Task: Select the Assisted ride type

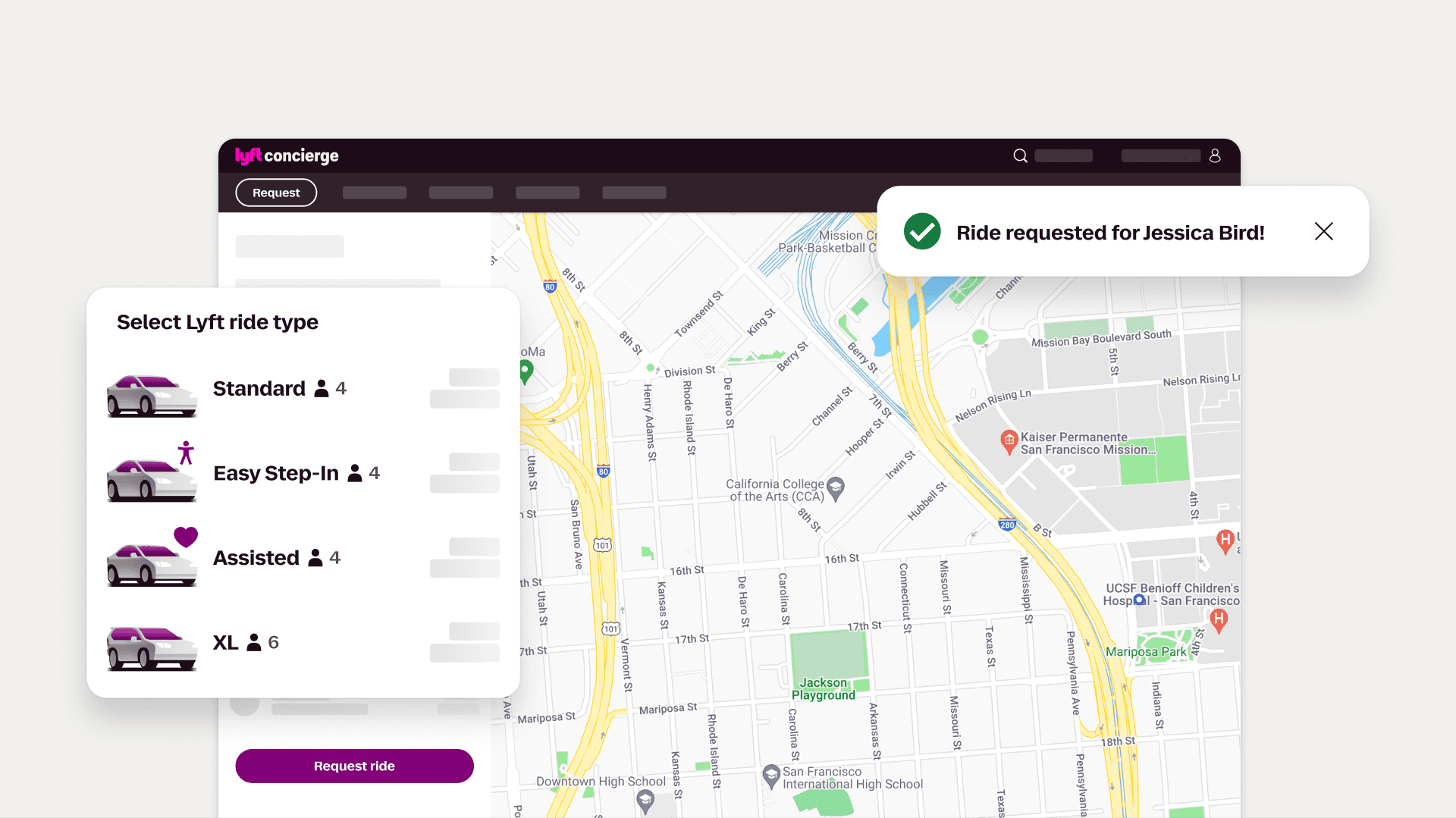Action: pos(256,558)
